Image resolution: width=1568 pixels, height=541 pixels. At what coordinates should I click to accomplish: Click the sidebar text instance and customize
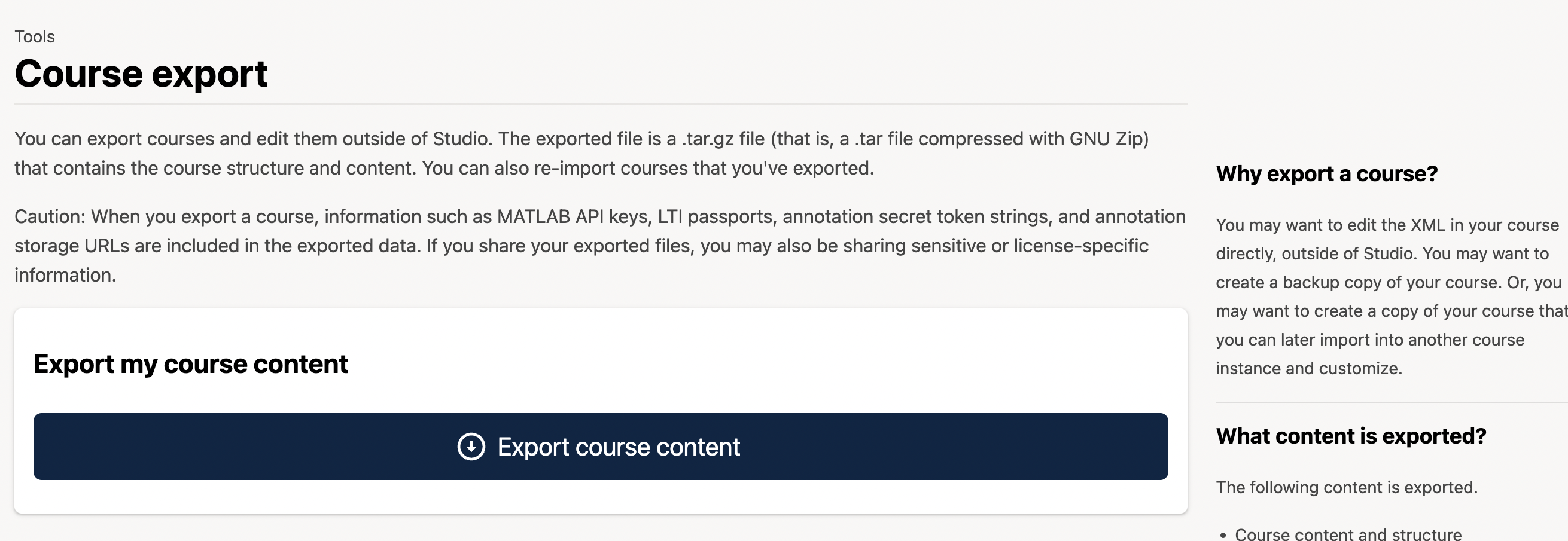(1309, 369)
